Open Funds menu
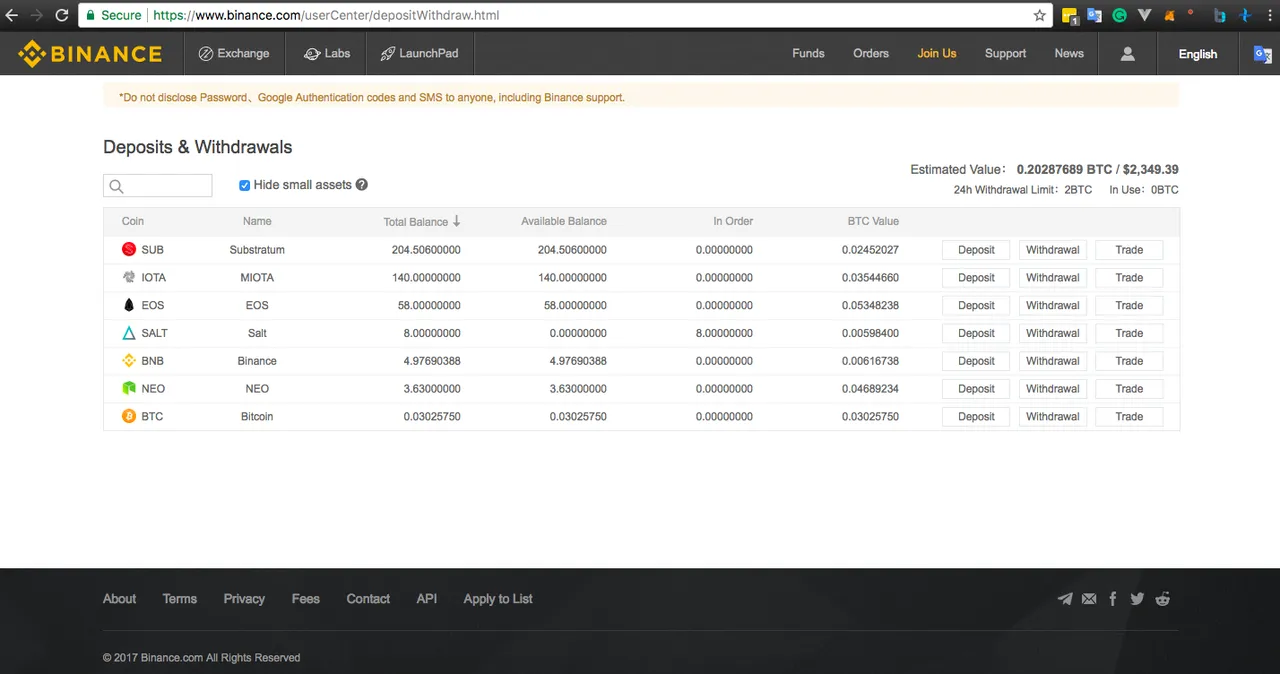Image resolution: width=1280 pixels, height=674 pixels. pos(808,53)
